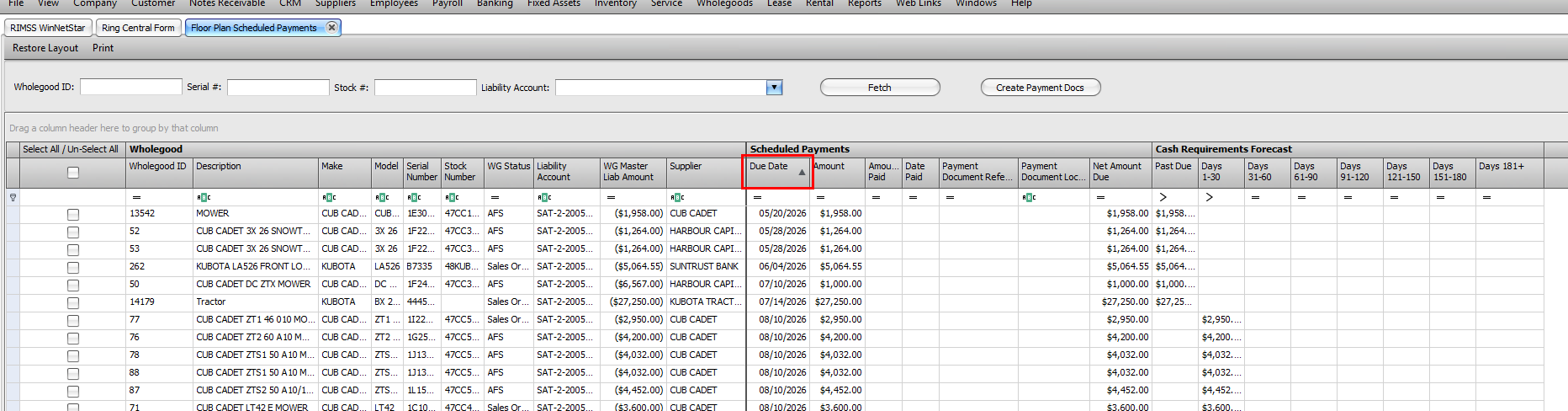The height and width of the screenshot is (411, 1568).
Task: Select the SUNTRUST BANK supplier cell
Action: pyautogui.click(x=706, y=266)
